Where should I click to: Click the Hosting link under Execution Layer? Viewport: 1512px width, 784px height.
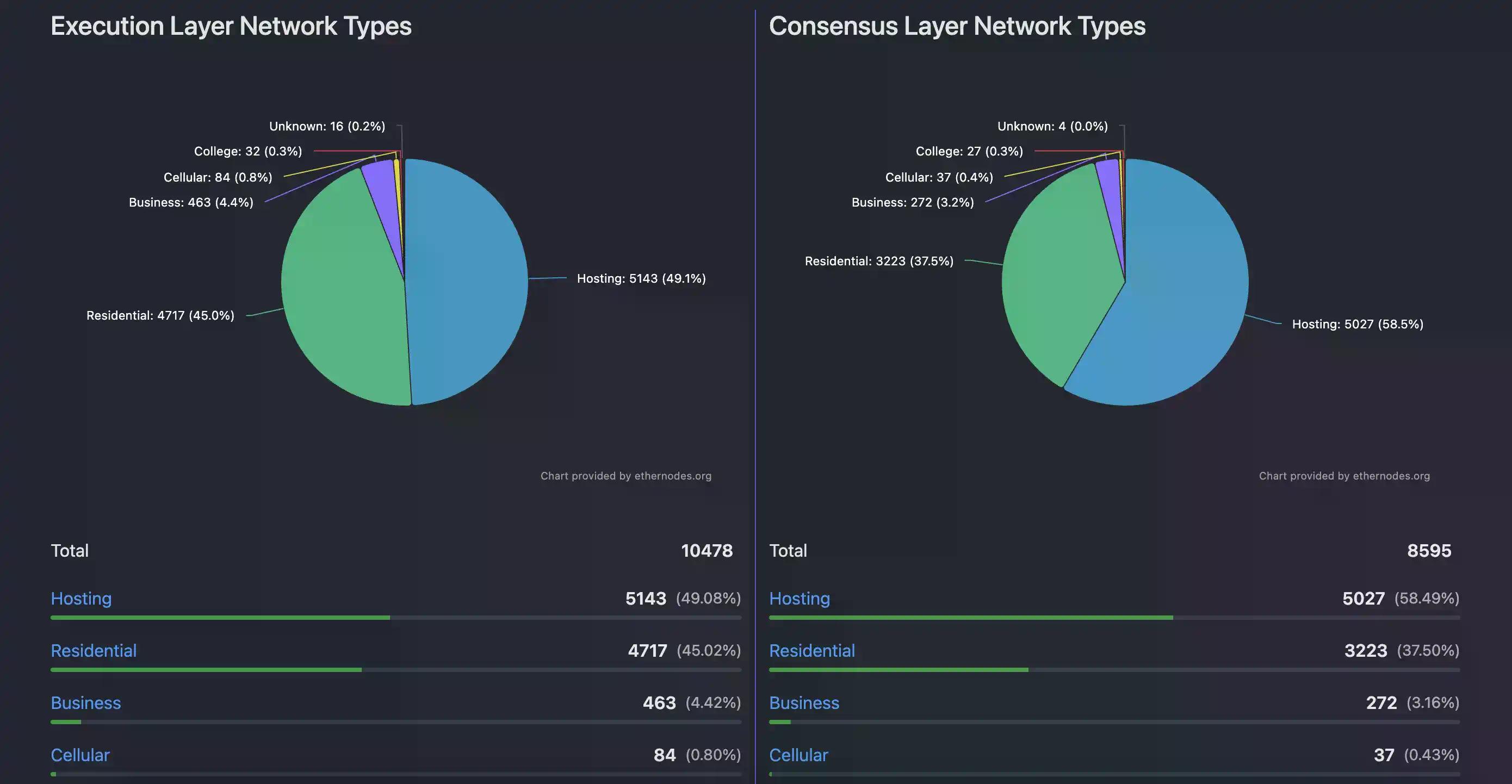coord(81,598)
